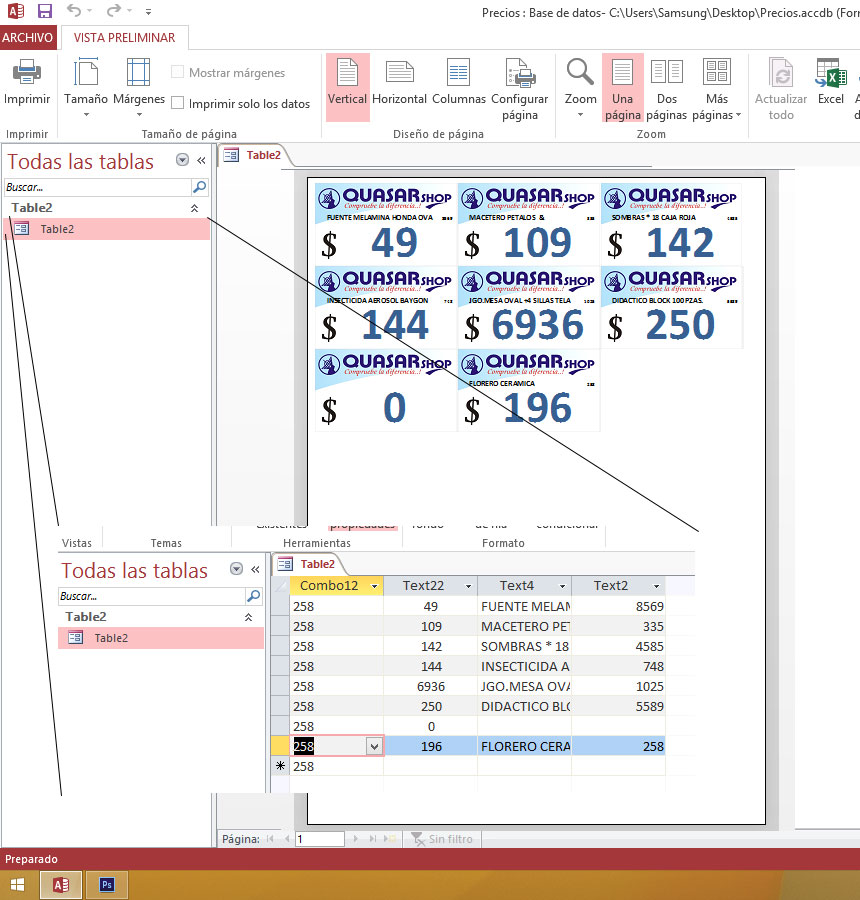Click the Text22 cell with 6936
Viewport: 860px width, 900px height.
point(431,686)
